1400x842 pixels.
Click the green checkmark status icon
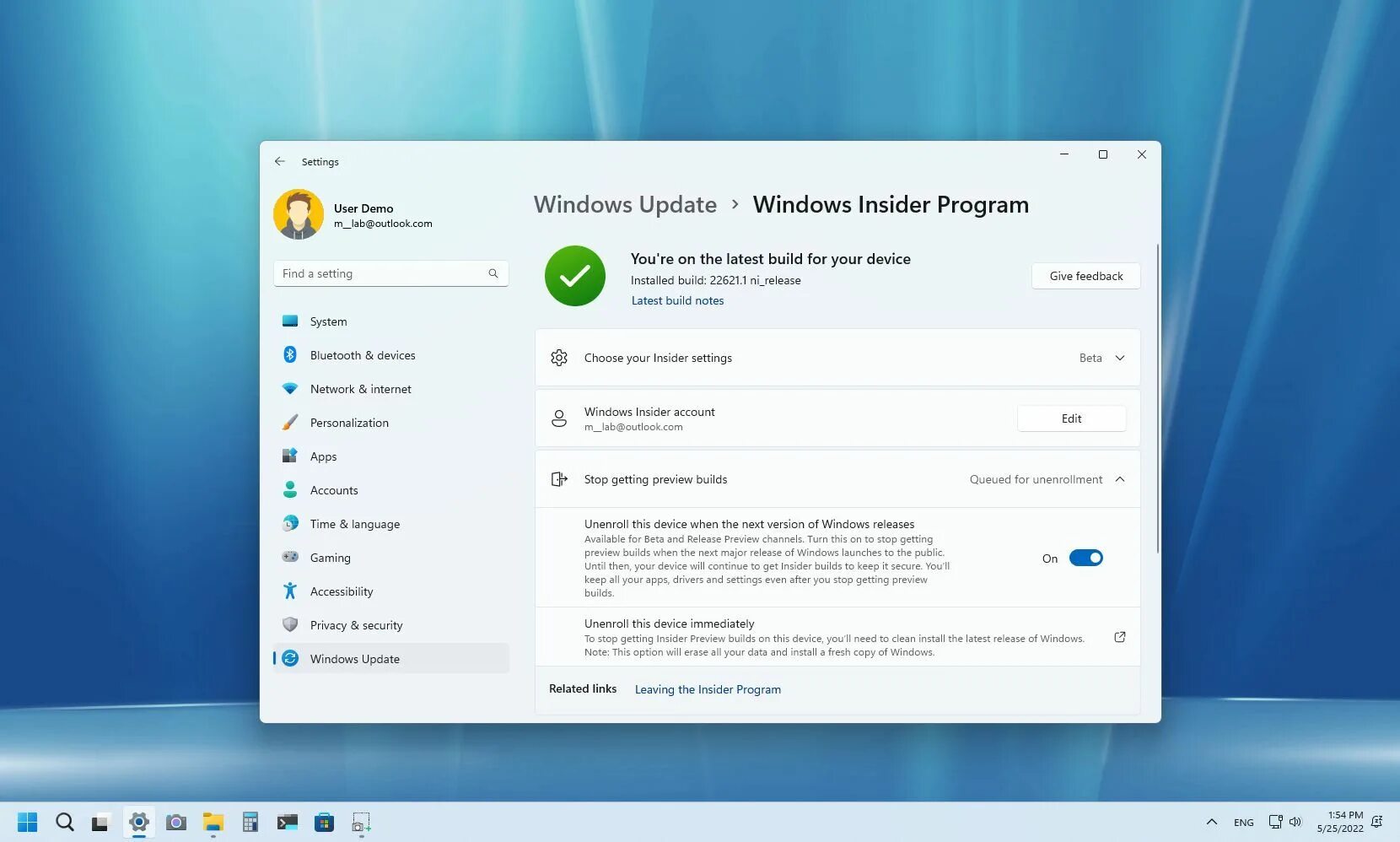coord(575,276)
